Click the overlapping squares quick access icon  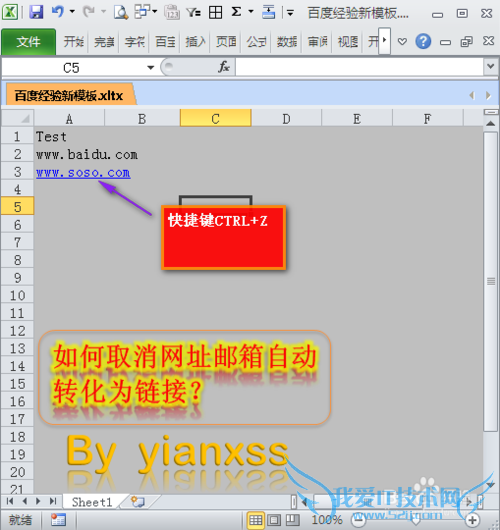click(x=142, y=12)
